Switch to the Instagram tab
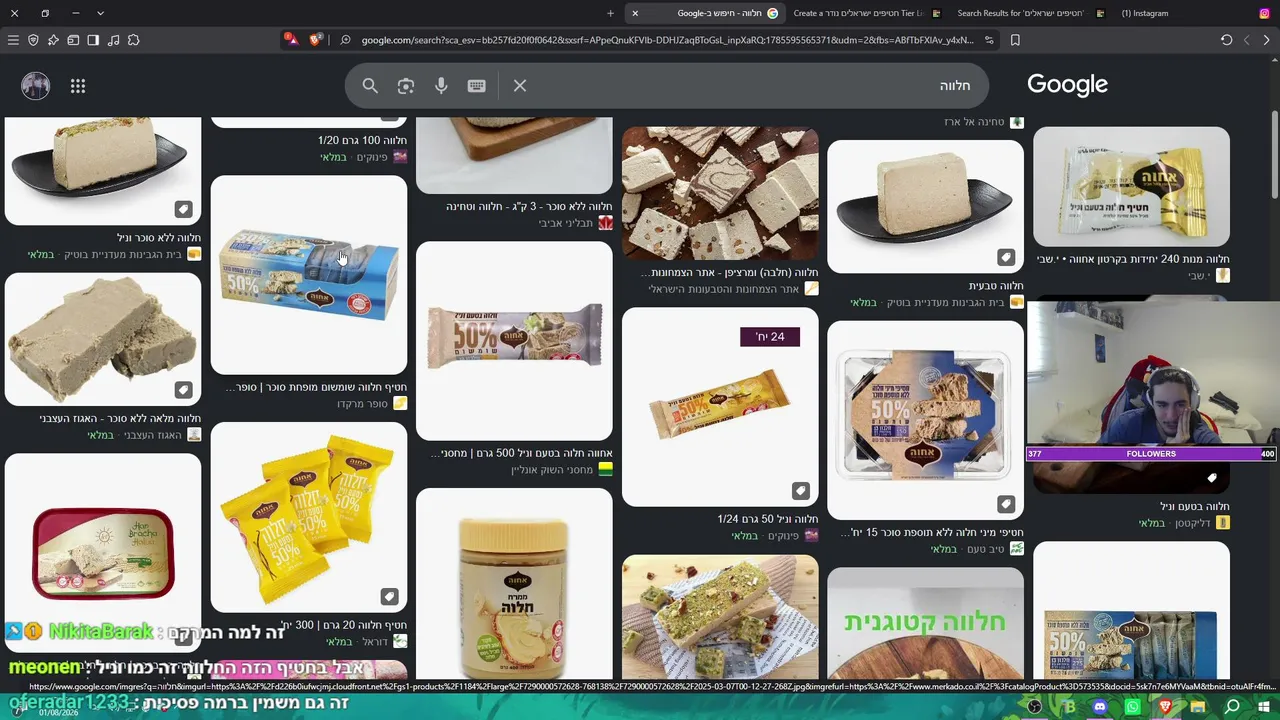The width and height of the screenshot is (1280, 720). (1194, 13)
